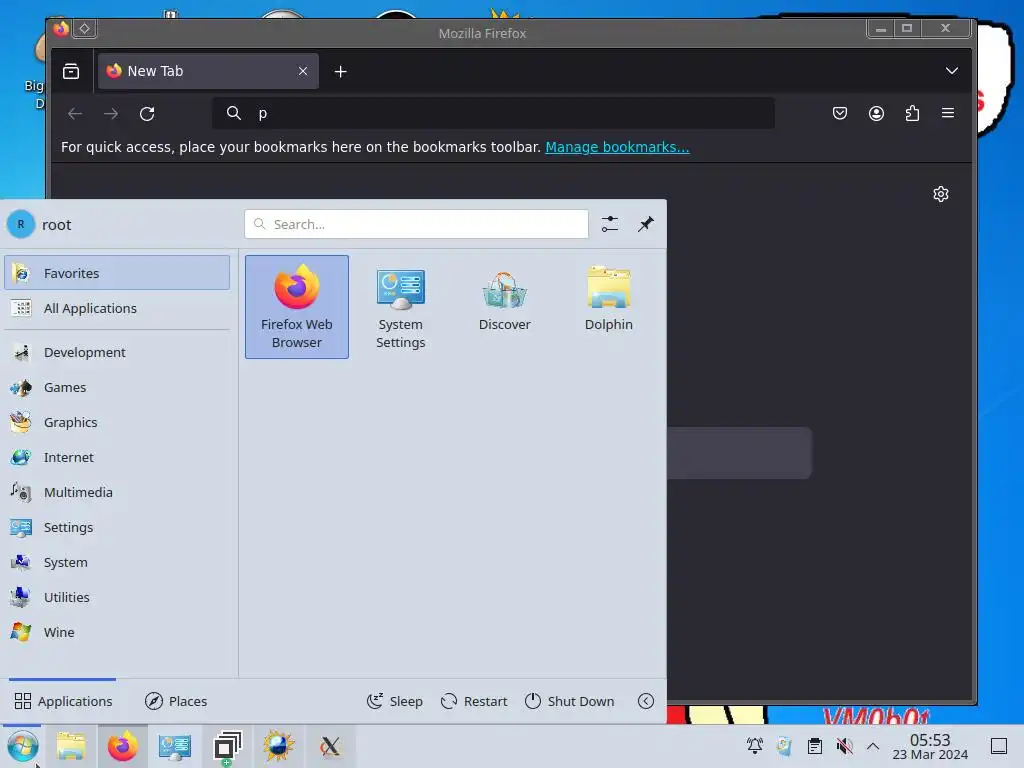
Task: Open Multimedia category
Action: [117, 492]
